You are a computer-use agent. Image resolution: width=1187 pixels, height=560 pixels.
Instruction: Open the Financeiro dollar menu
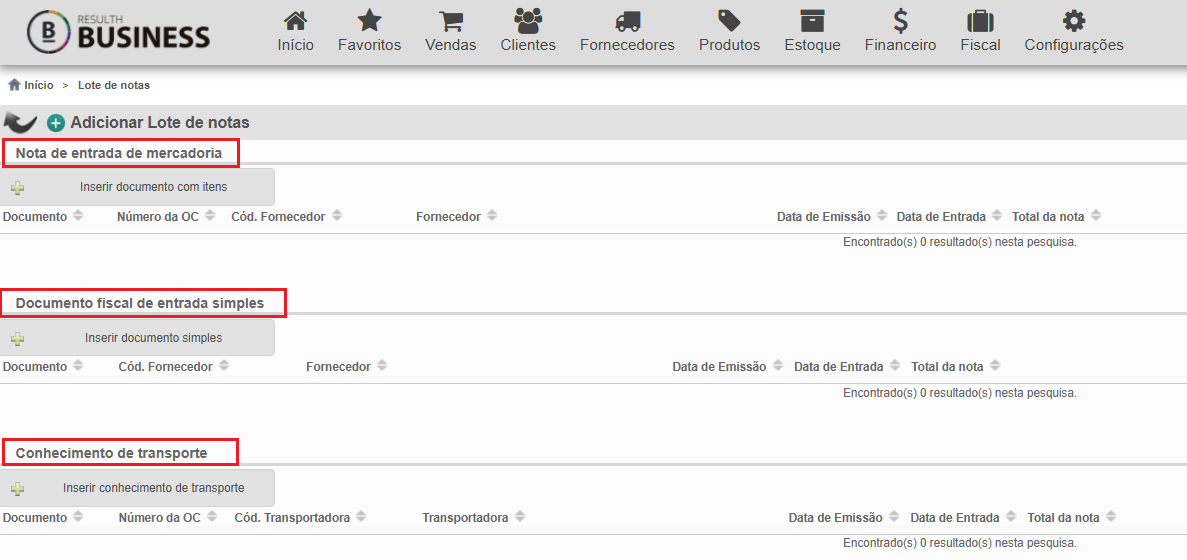click(x=900, y=31)
